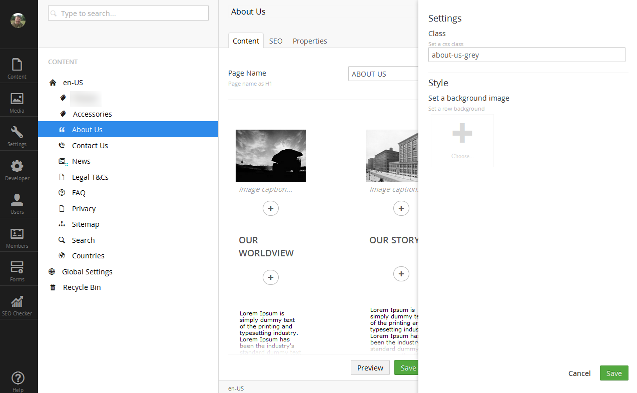Switch to the SEO tab

275,41
